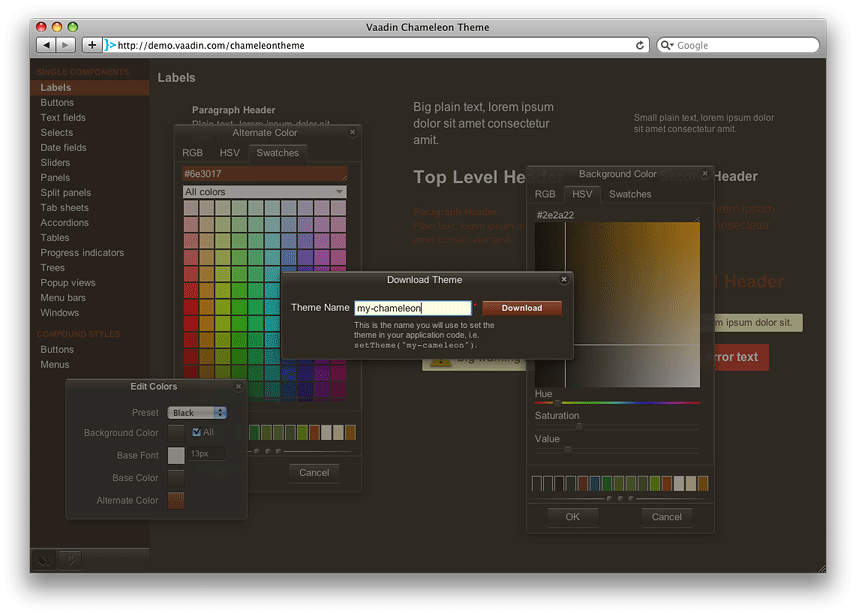Open Accordions in the sidebar
The image size is (856, 614).
click(x=64, y=223)
